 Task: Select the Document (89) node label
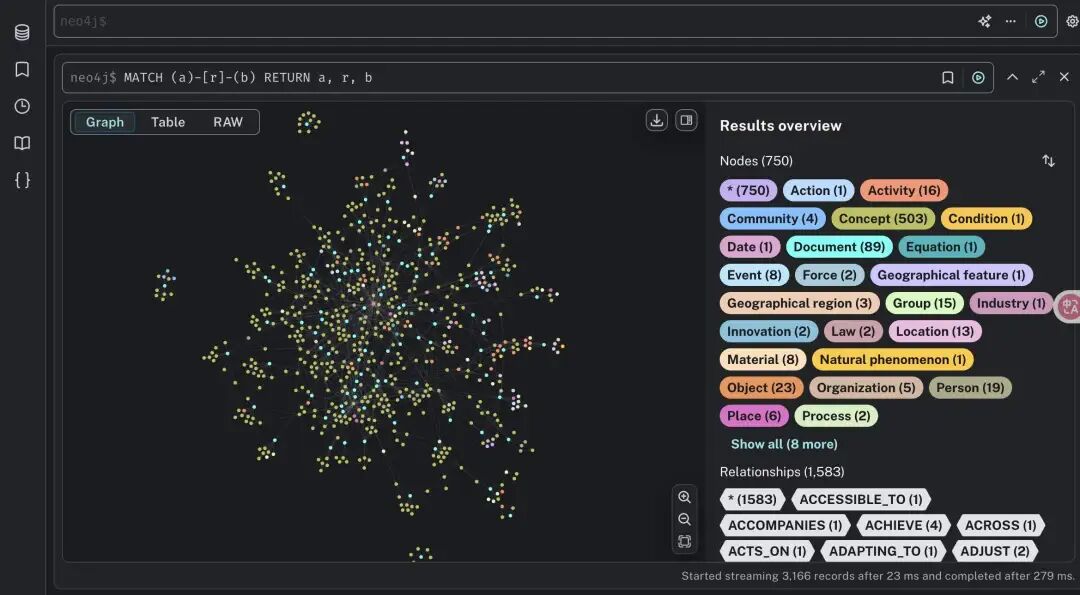pos(839,247)
